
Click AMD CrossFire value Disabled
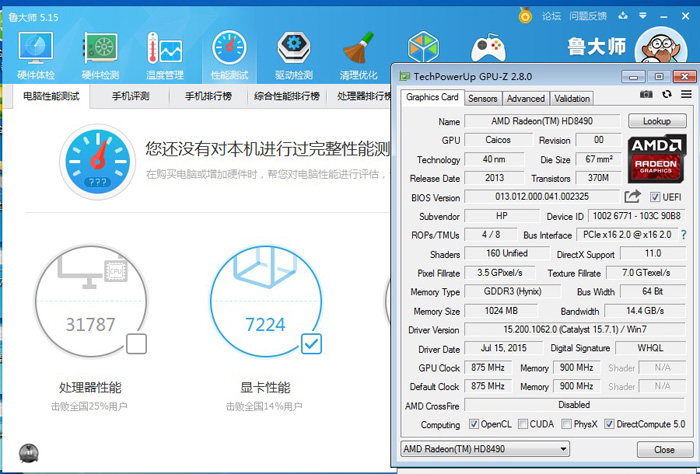(x=574, y=405)
